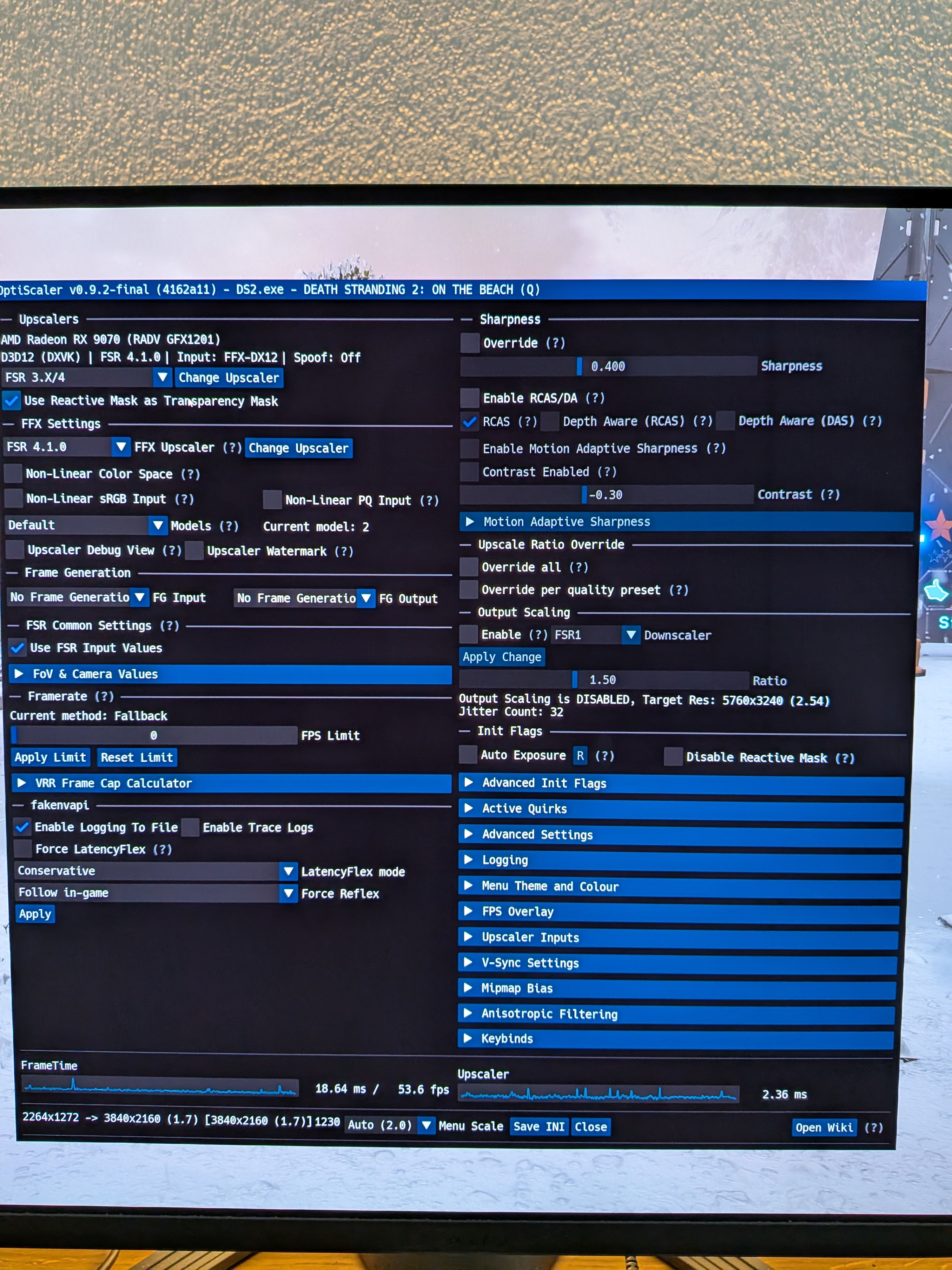952x1270 pixels.
Task: Click Apply Change in Output Scaling
Action: pos(502,657)
